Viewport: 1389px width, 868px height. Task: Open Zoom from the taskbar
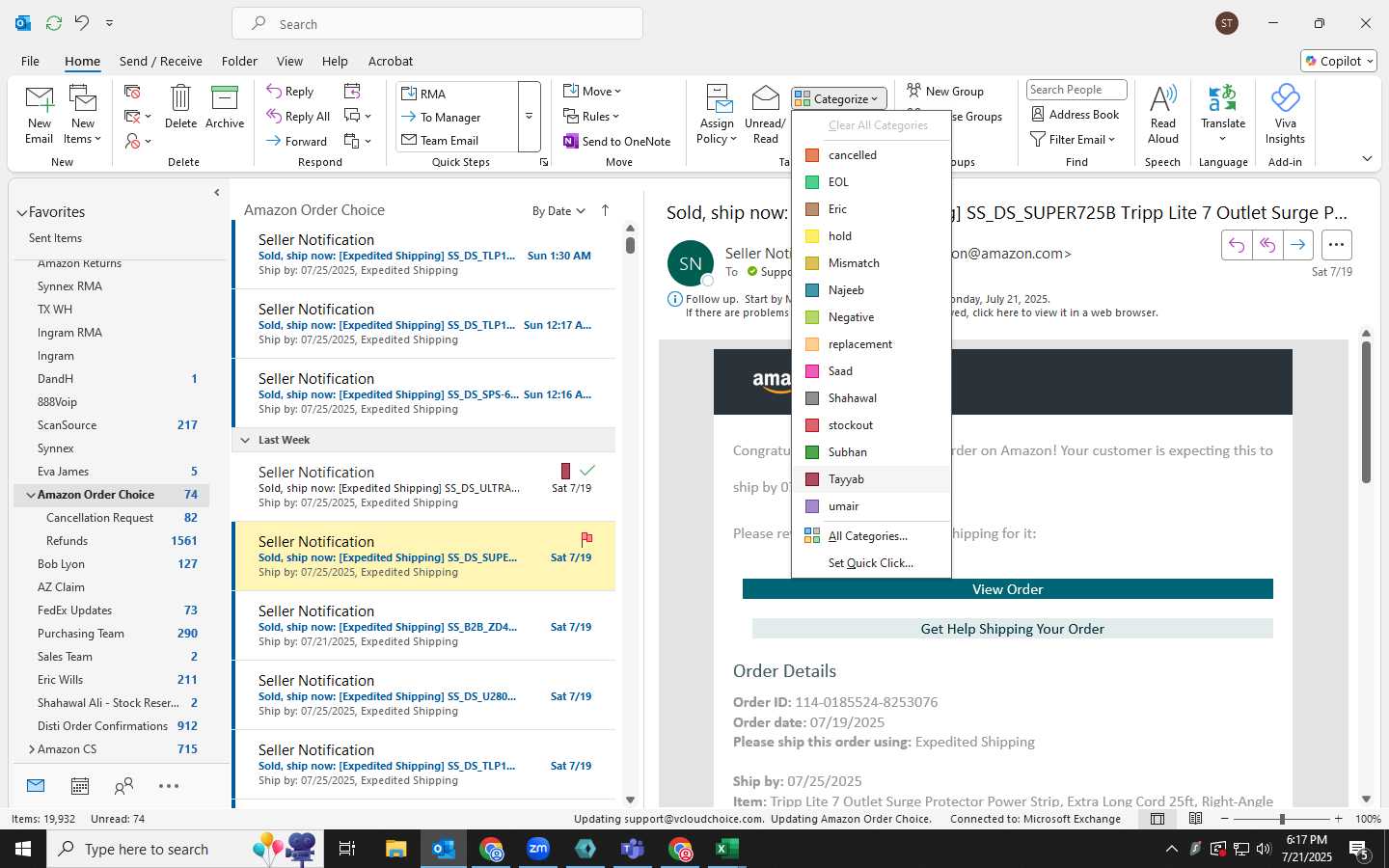coord(538,849)
